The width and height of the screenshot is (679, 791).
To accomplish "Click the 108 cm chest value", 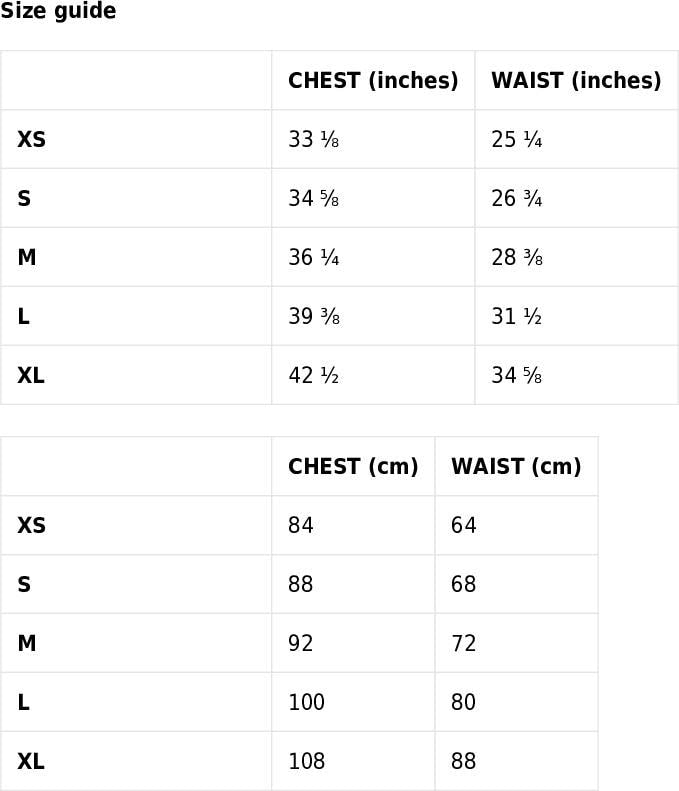I will [x=307, y=762].
